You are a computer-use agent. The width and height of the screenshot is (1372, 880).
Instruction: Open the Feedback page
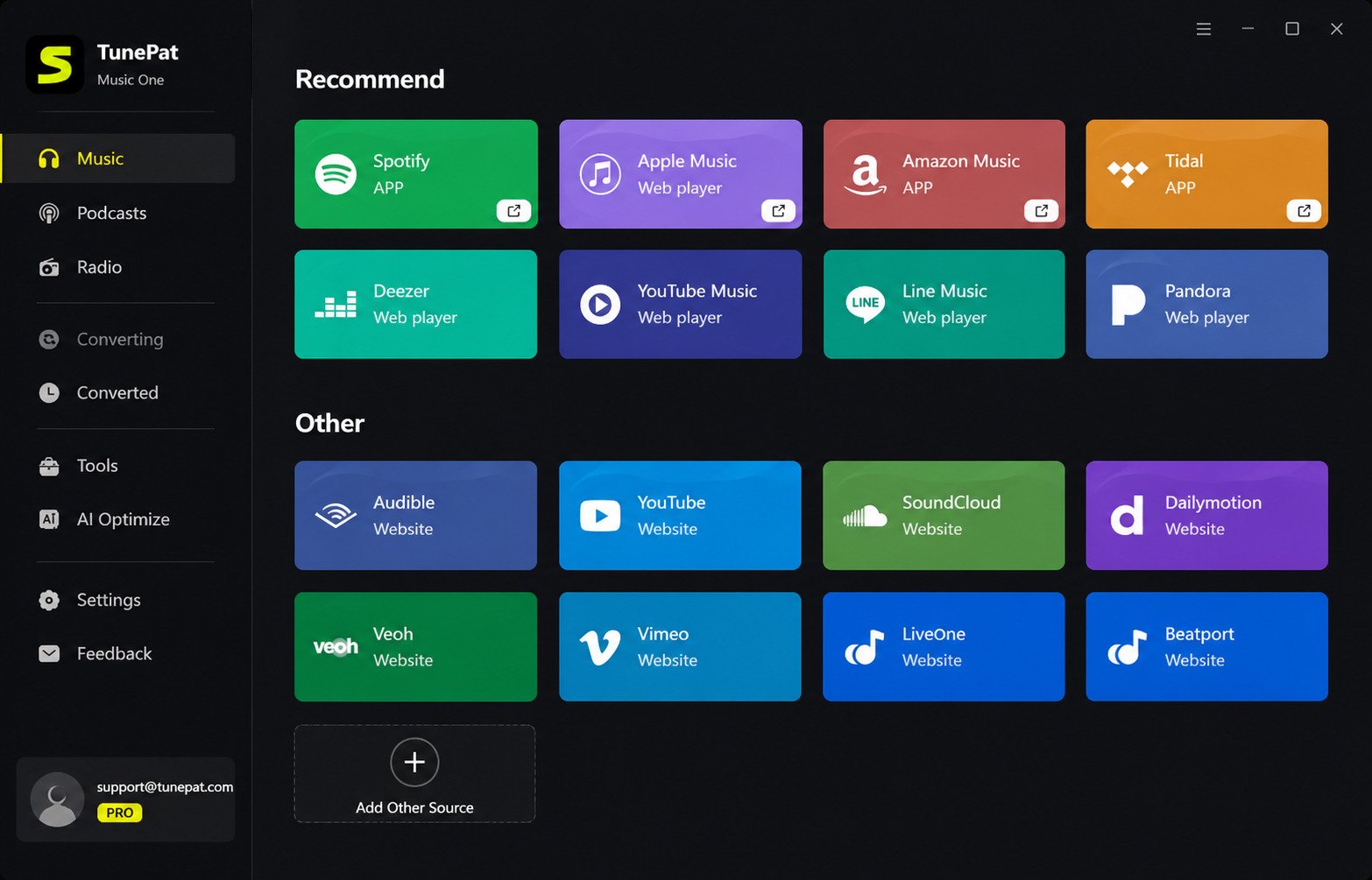[118, 653]
